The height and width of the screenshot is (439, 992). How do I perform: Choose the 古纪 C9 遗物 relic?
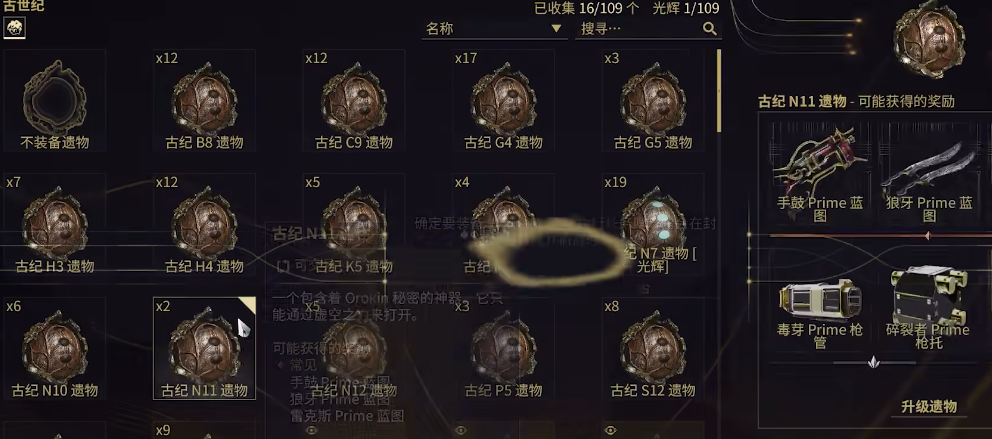click(354, 101)
